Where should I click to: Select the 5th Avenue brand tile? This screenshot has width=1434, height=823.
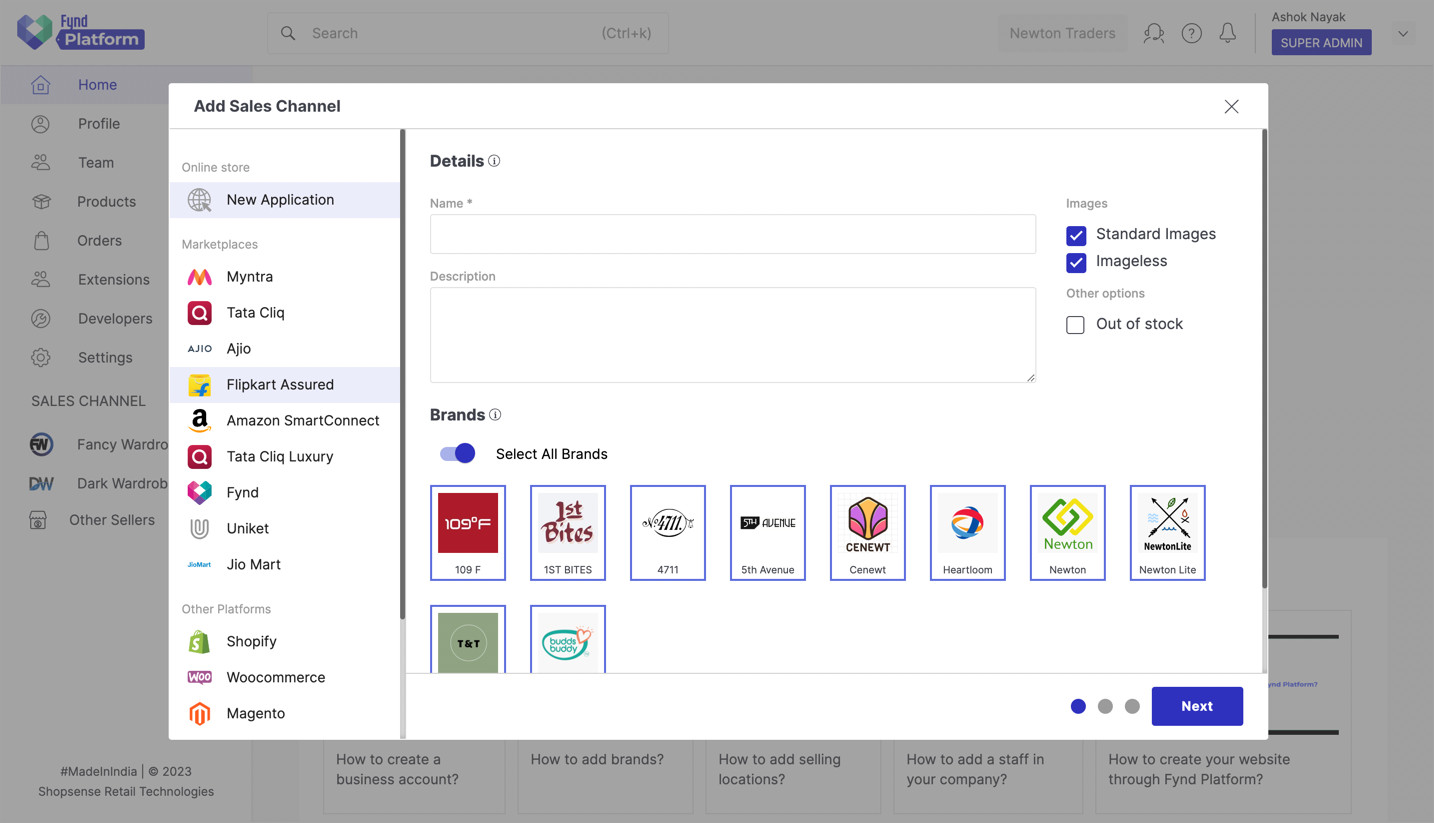click(768, 533)
